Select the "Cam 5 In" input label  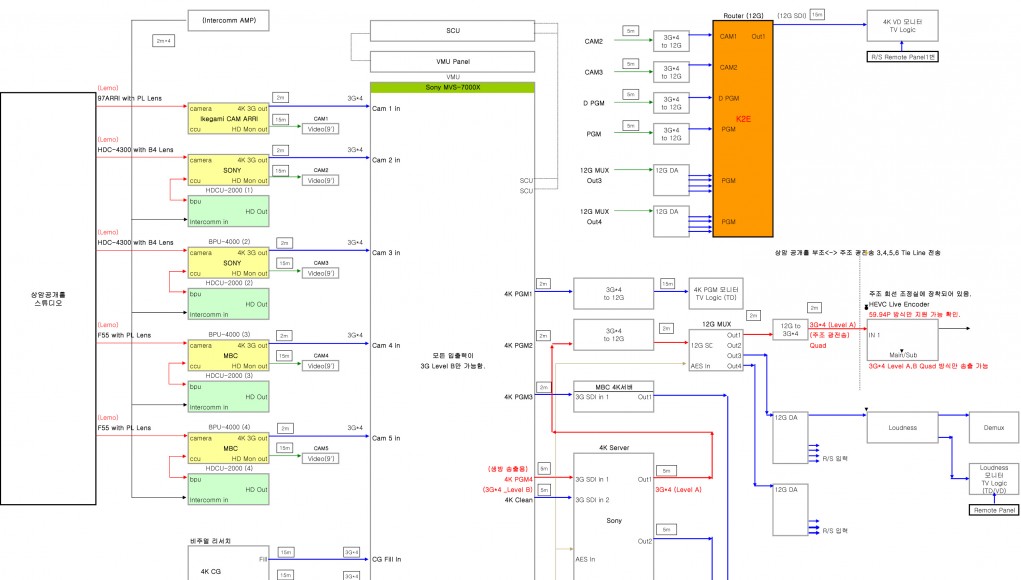[x=386, y=438]
